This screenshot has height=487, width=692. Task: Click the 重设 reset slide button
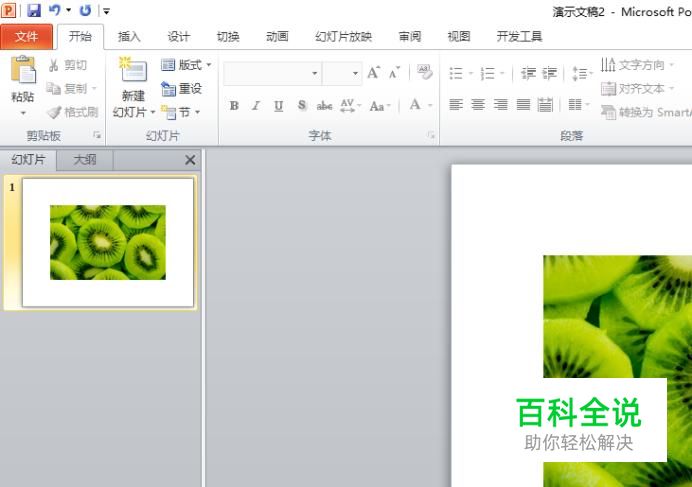(181, 89)
